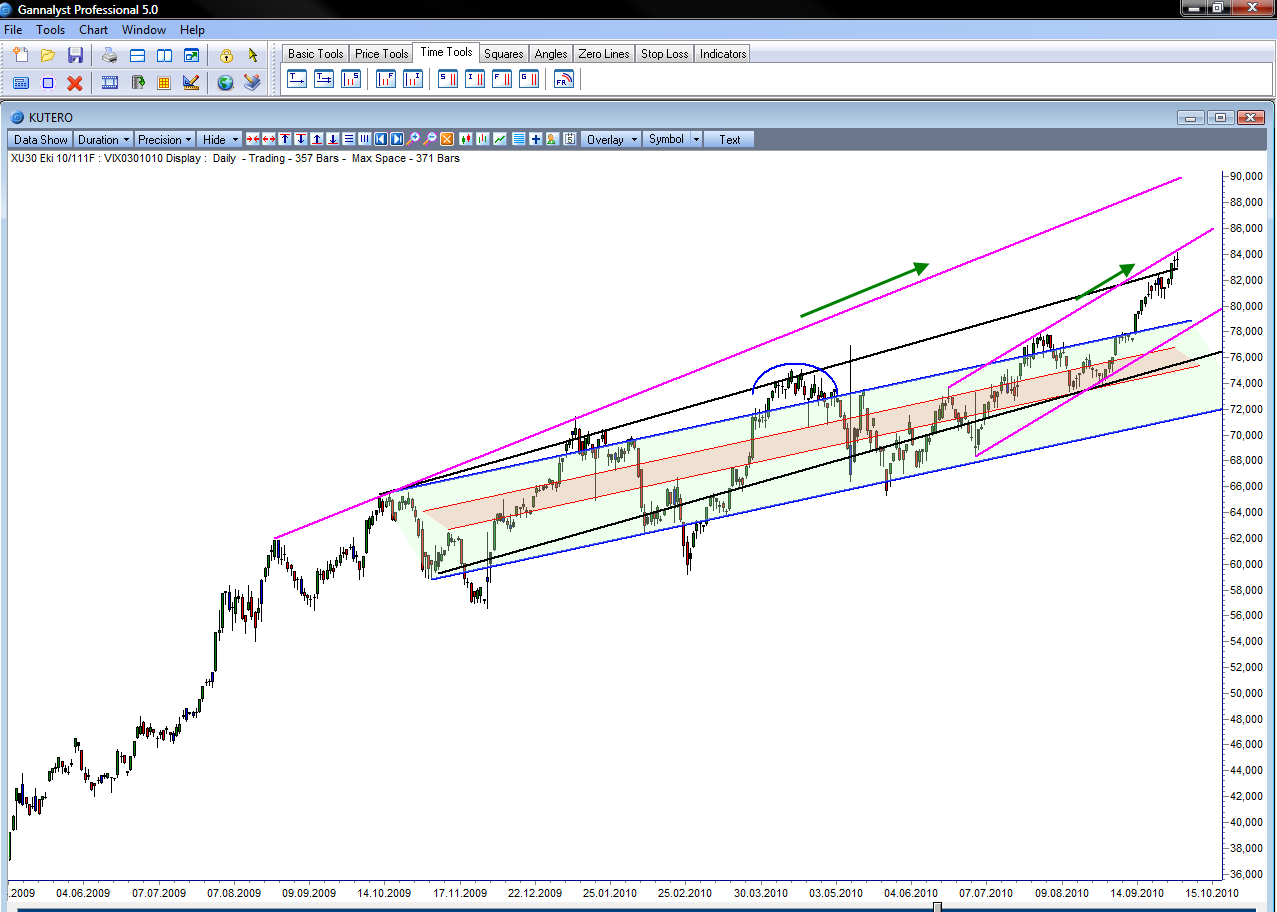Click the zoom in magnifier icon

click(x=413, y=140)
